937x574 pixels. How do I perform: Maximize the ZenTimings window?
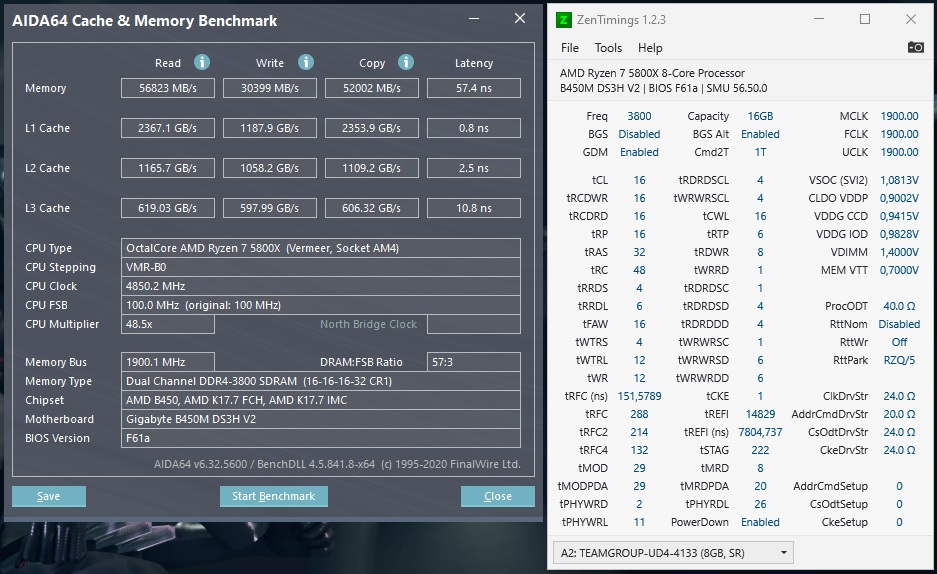(x=865, y=19)
